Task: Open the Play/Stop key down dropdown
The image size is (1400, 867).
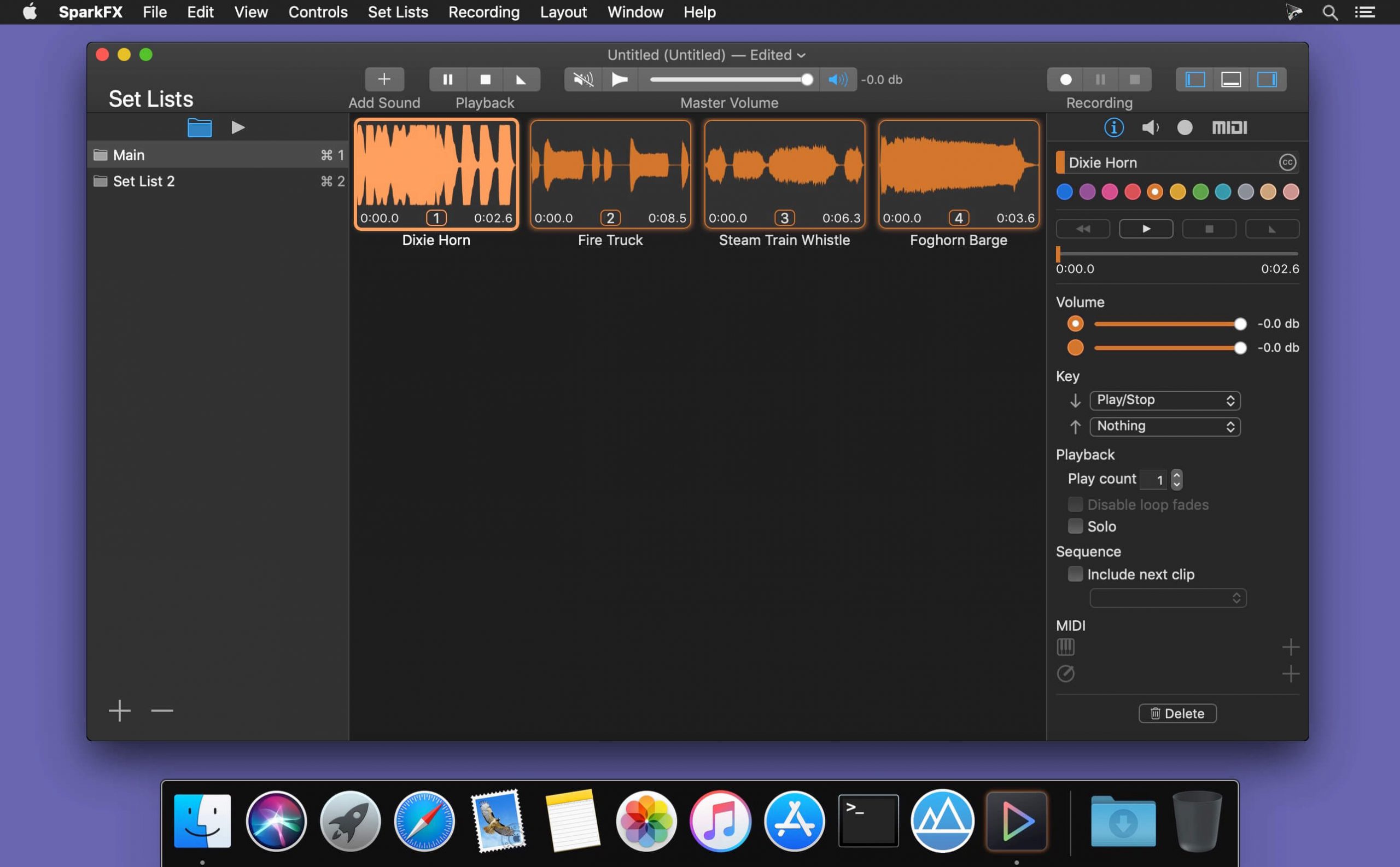Action: (1164, 400)
